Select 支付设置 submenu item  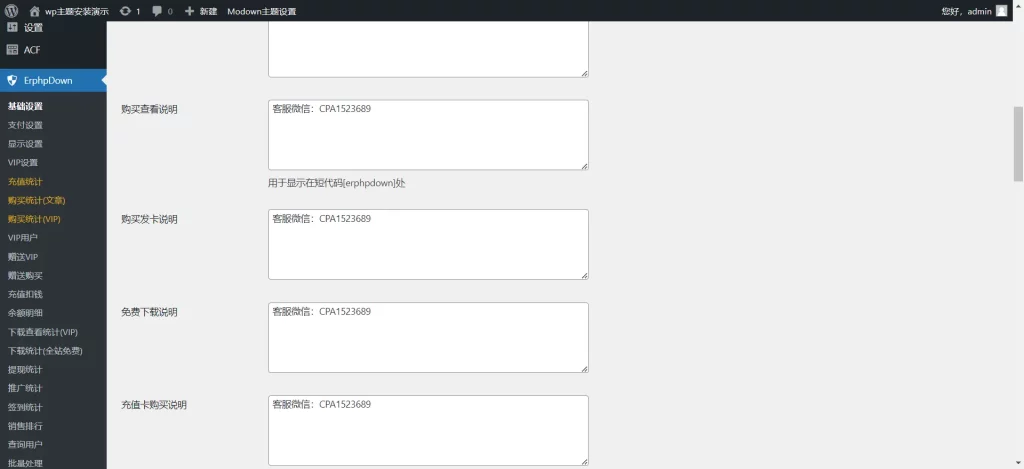point(25,125)
